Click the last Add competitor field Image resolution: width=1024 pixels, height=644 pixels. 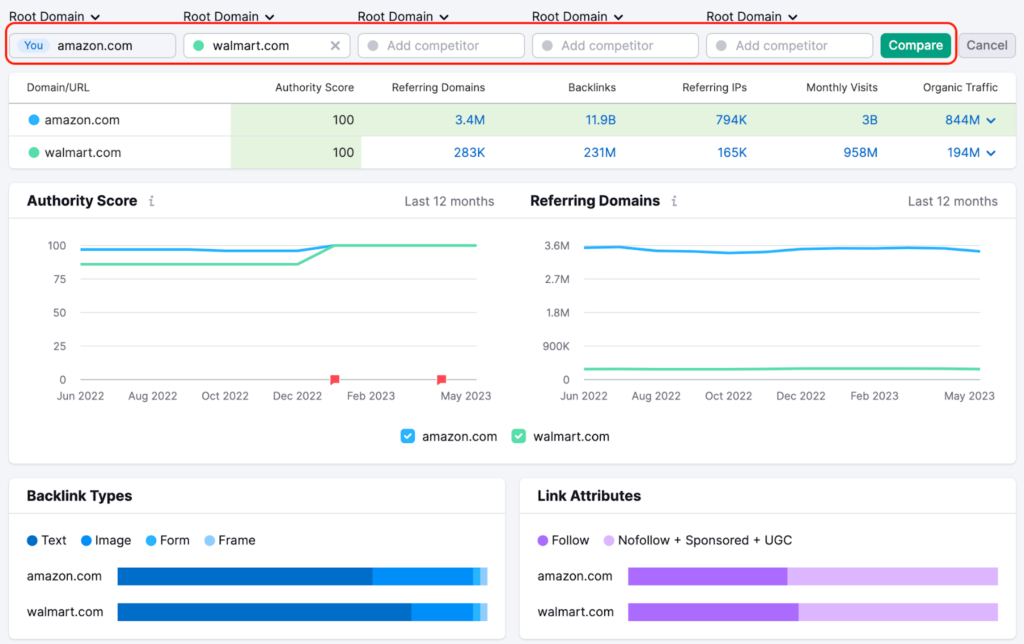pyautogui.click(x=790, y=46)
